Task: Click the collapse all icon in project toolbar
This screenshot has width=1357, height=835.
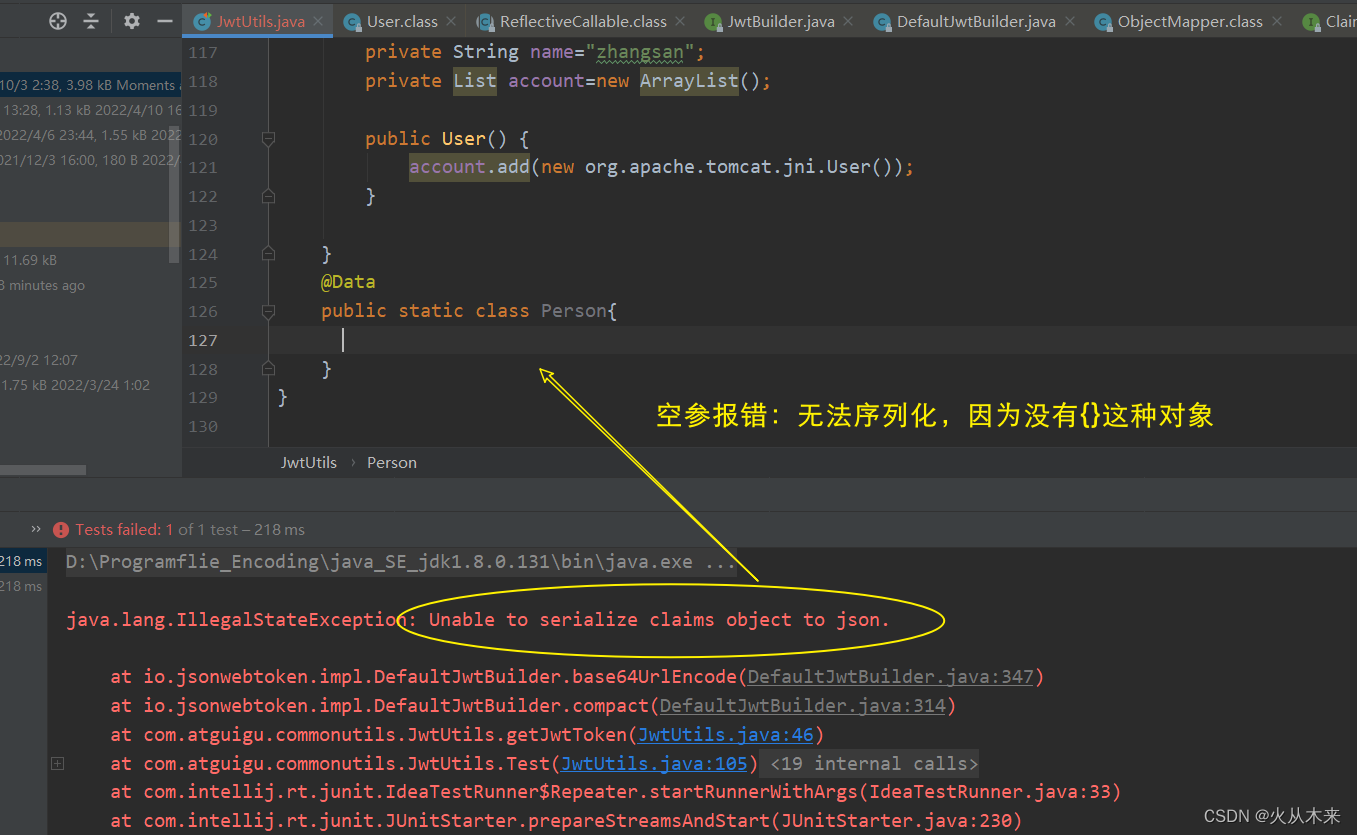Action: 91,20
